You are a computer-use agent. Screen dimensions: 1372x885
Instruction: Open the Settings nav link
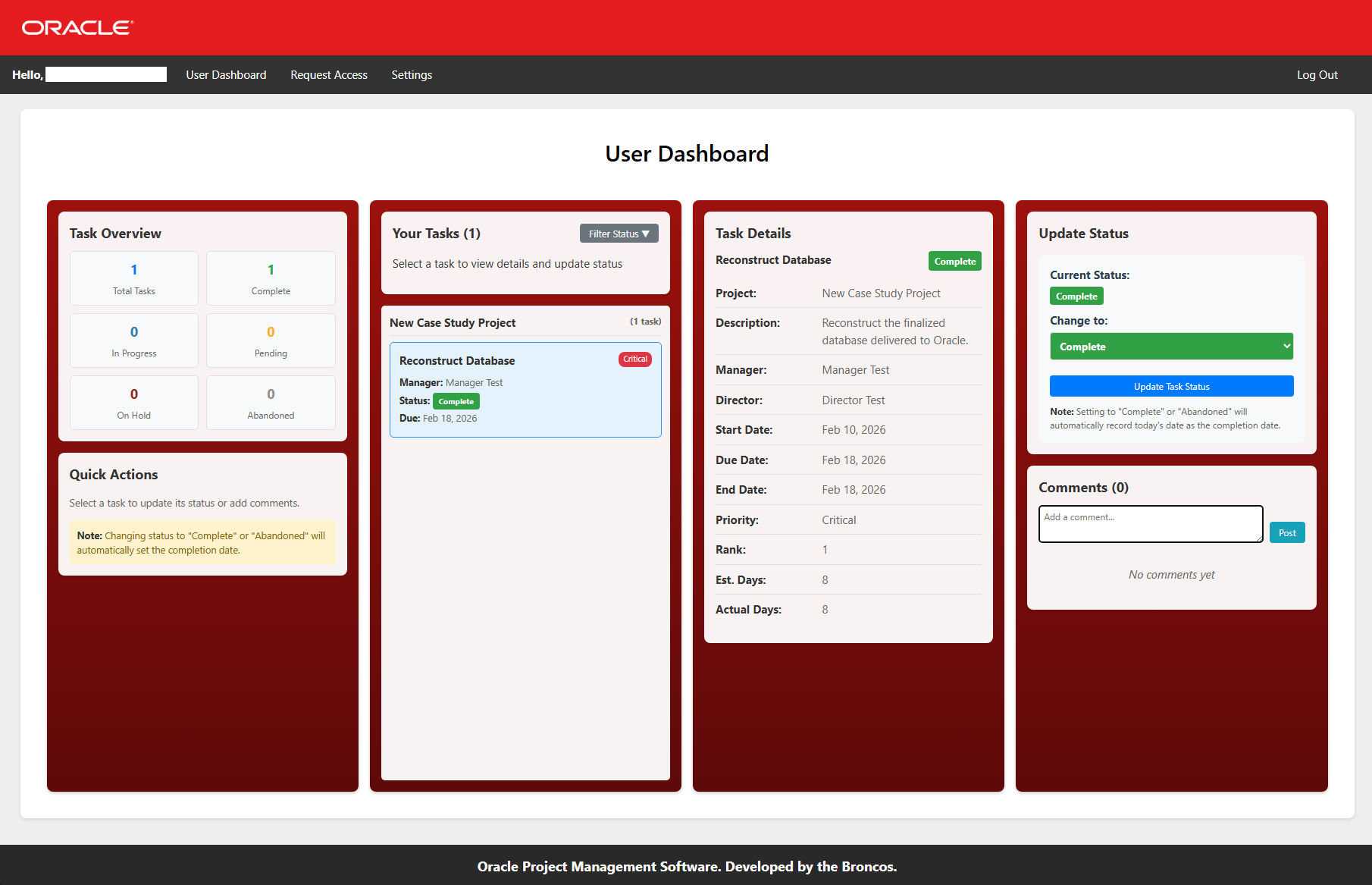click(x=412, y=75)
